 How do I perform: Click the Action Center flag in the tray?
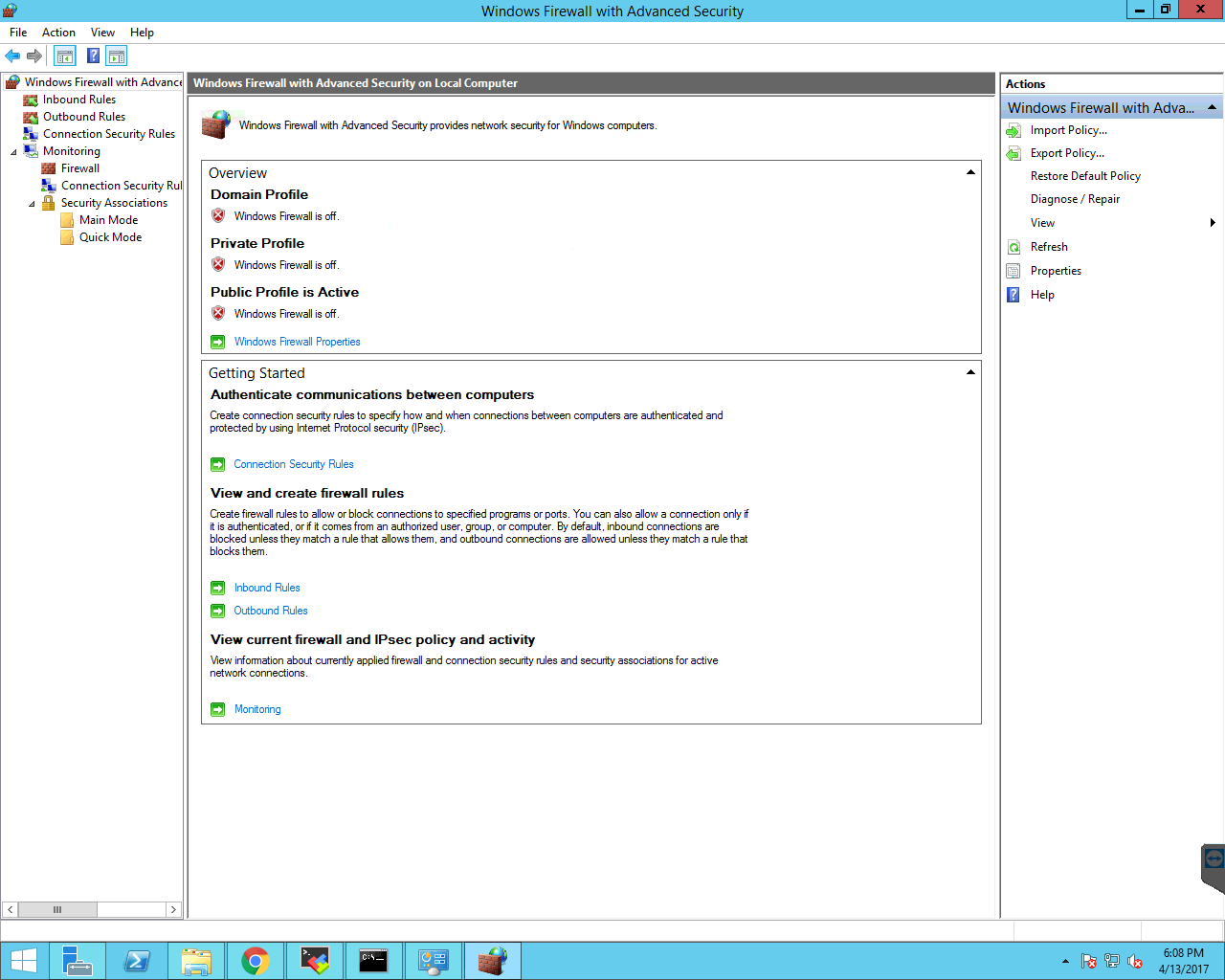tap(1089, 961)
